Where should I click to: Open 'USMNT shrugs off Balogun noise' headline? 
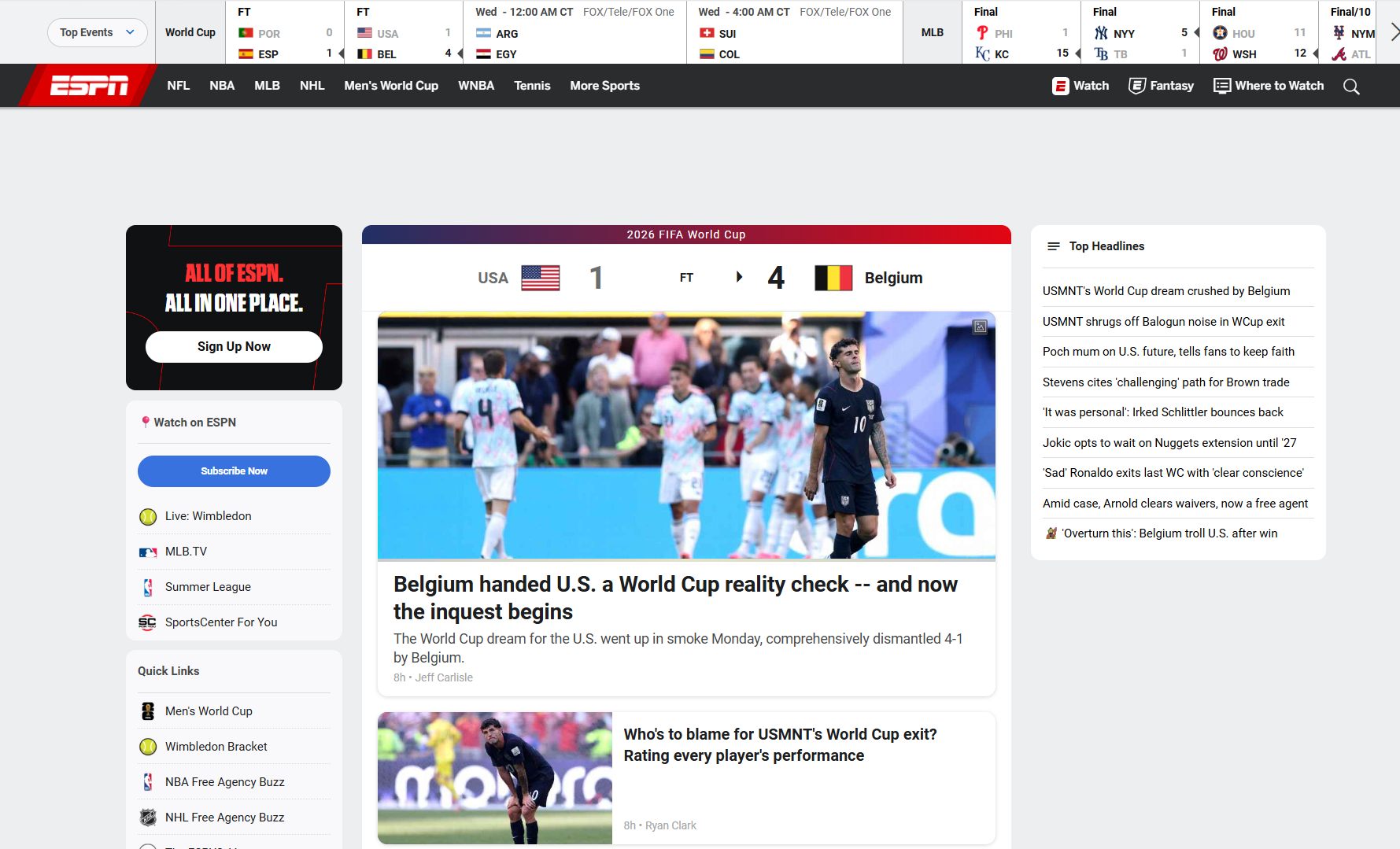(1163, 322)
